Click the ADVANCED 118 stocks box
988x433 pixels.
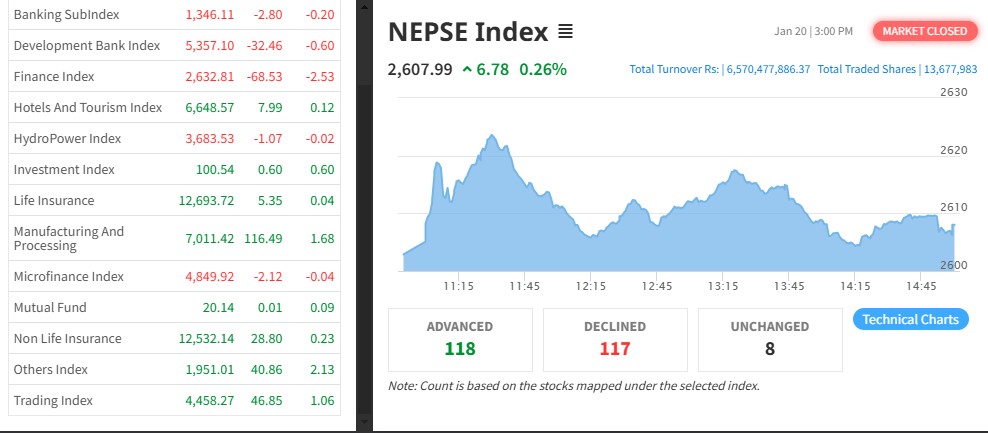[x=460, y=339]
